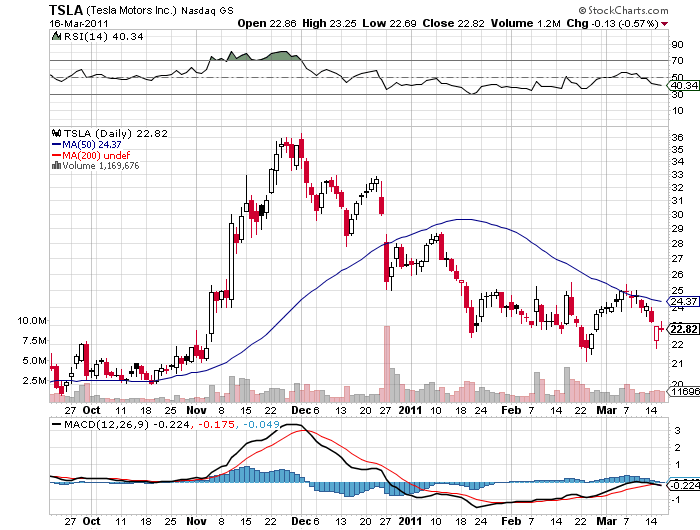Viewport: 700px width, 530px height.
Task: Click the red -0.175 signal value in MACD legend
Action: [x=216, y=424]
